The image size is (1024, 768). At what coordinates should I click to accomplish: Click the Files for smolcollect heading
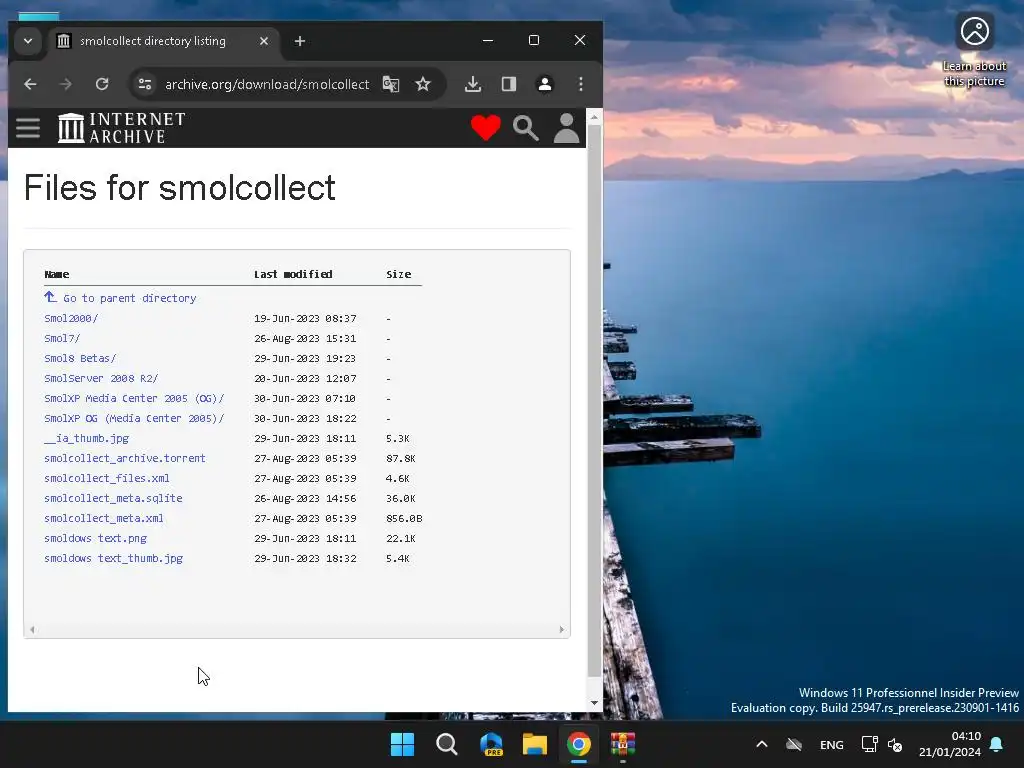click(x=180, y=188)
